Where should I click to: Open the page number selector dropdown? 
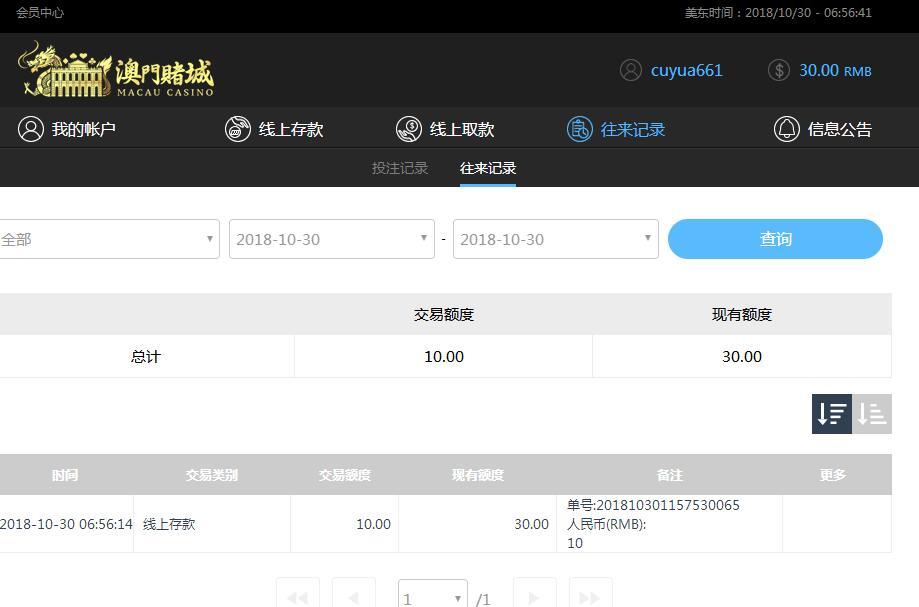tap(433, 594)
